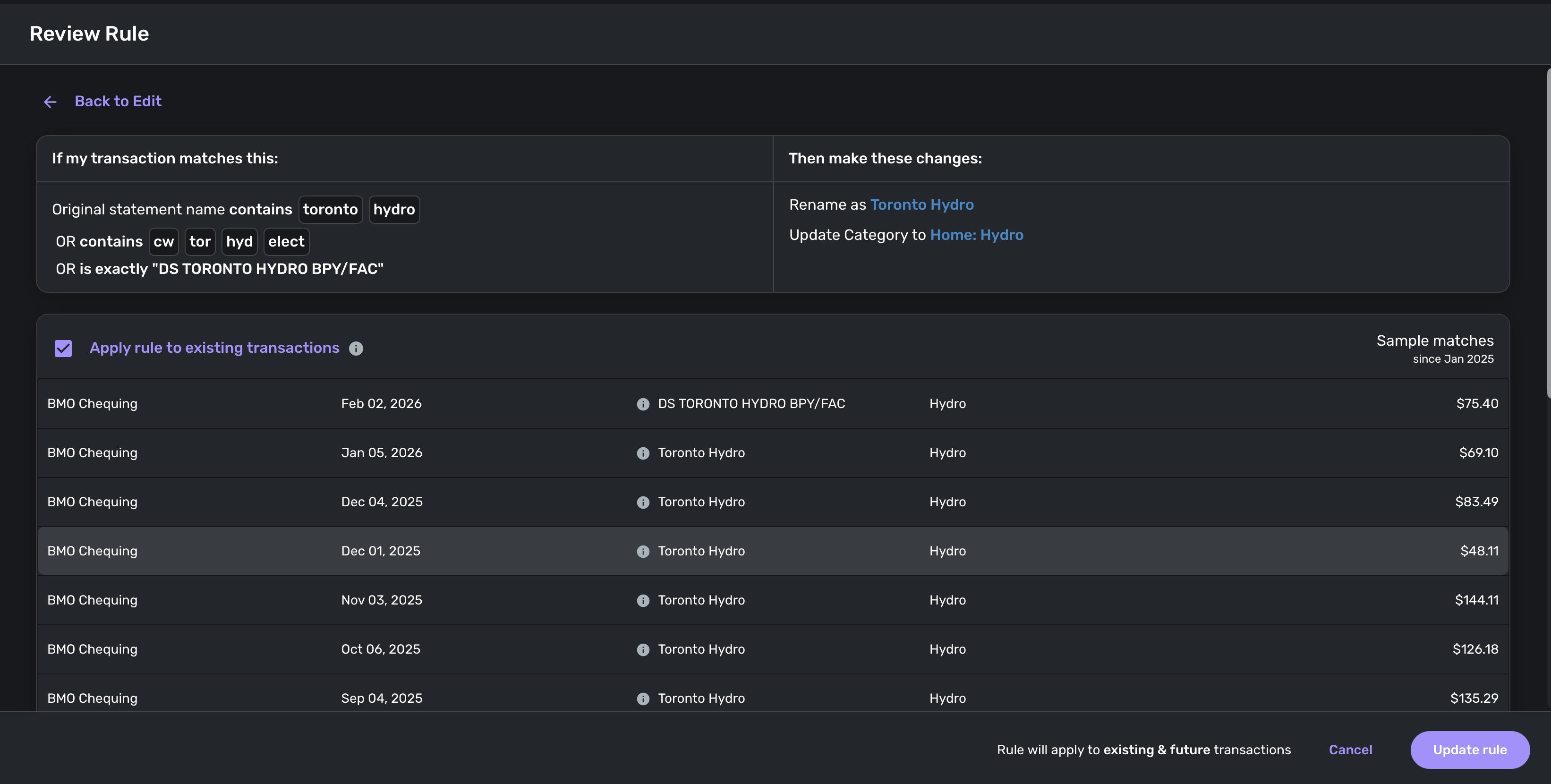Viewport: 1551px width, 784px height.
Task: Uncheck Apply rule to existing transactions checkbox
Action: [63, 349]
